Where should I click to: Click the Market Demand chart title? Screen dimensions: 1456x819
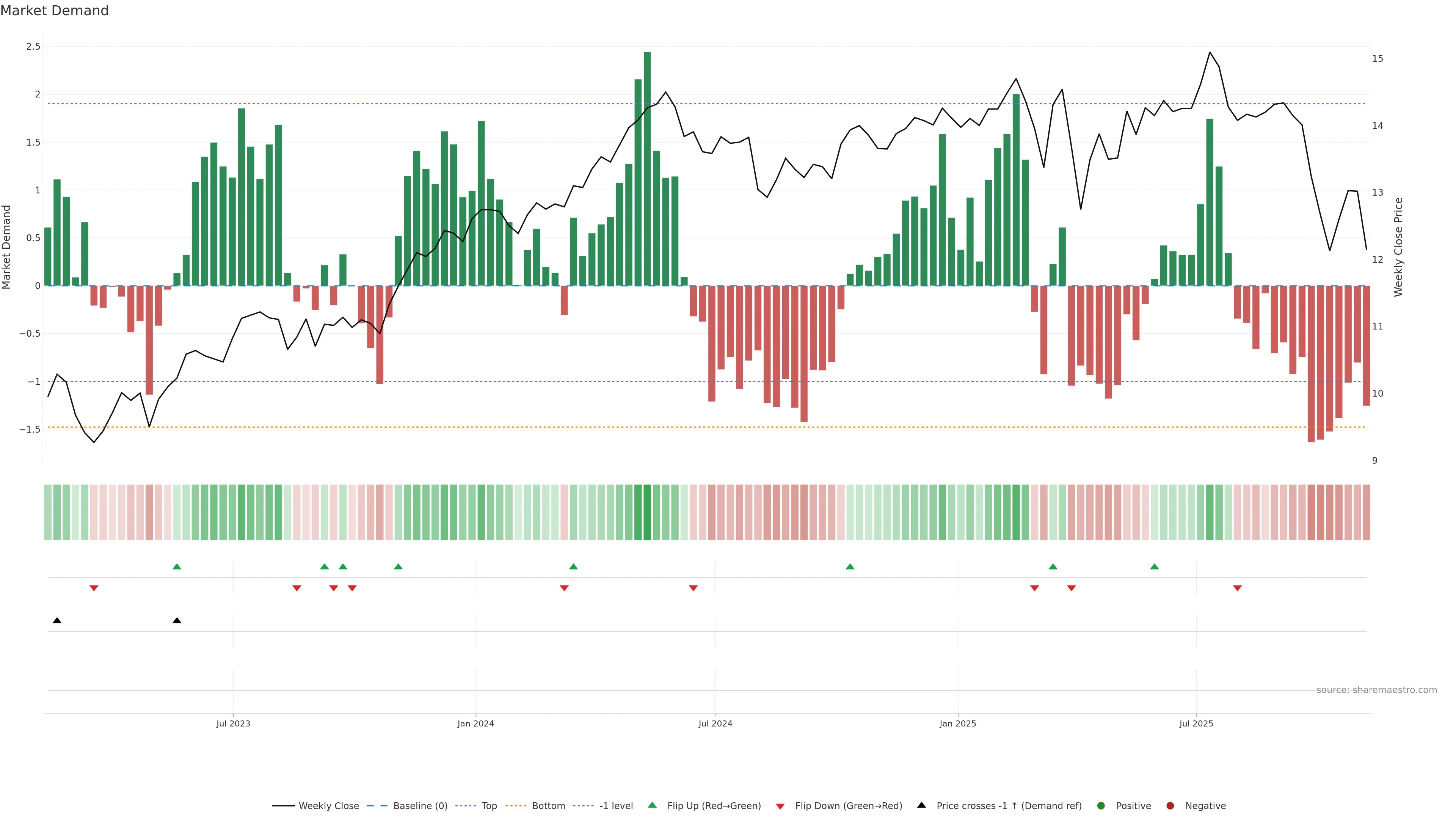click(x=54, y=11)
